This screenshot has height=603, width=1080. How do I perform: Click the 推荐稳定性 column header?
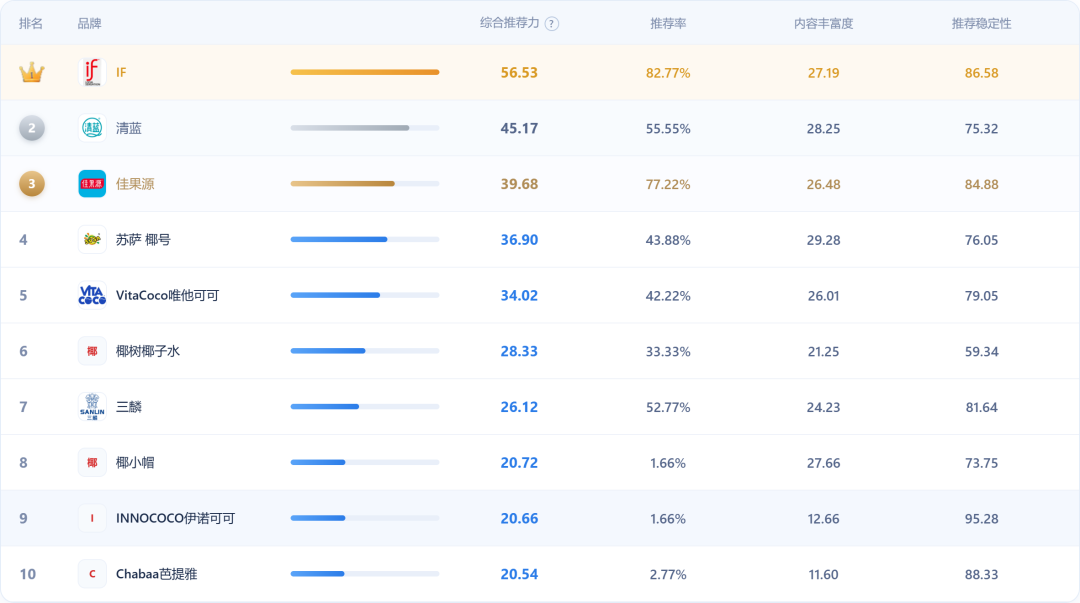click(982, 23)
